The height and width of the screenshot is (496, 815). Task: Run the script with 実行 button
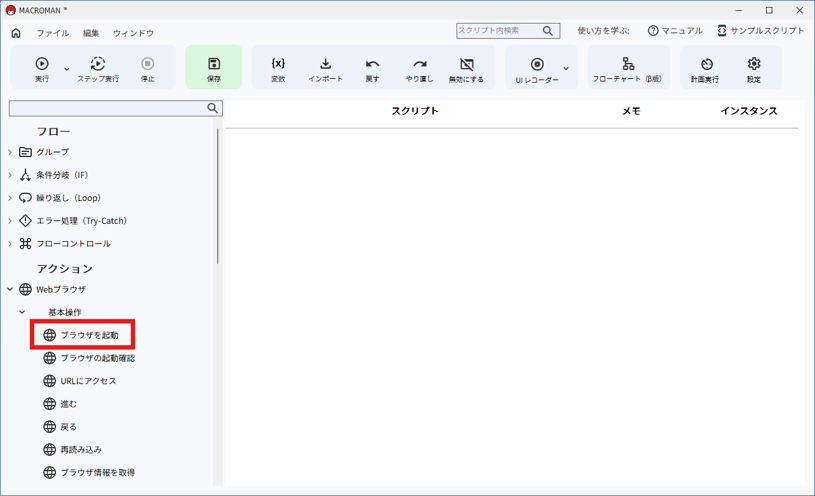coord(42,69)
